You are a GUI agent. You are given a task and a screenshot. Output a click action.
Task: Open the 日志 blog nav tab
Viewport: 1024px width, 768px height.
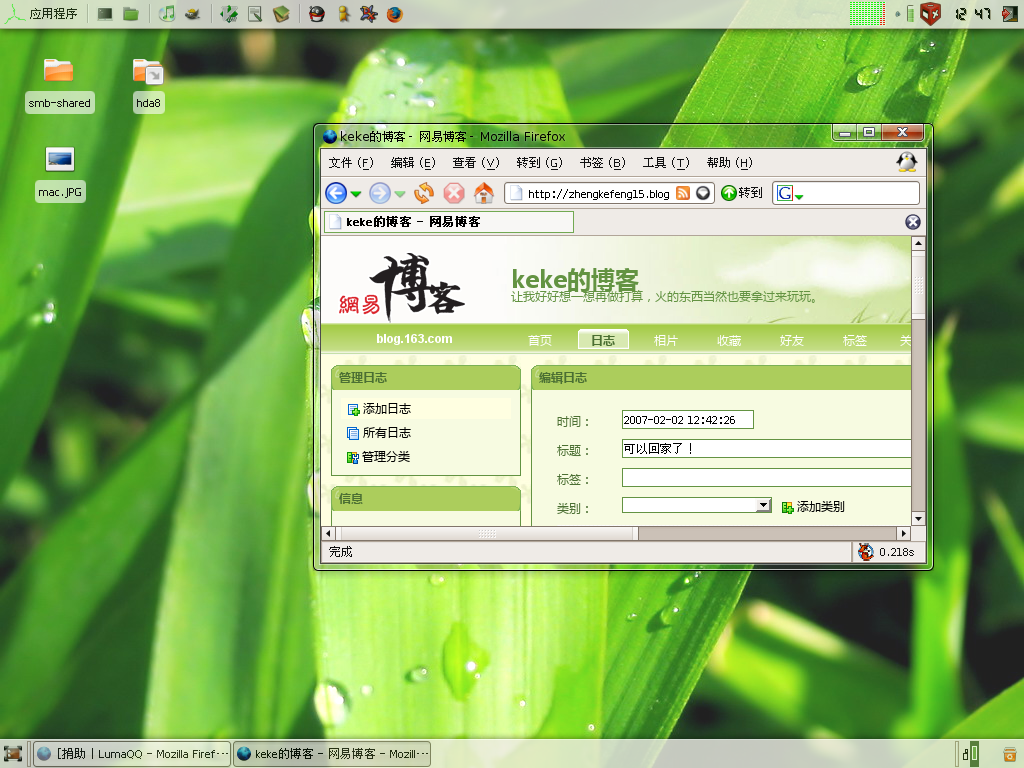[603, 340]
